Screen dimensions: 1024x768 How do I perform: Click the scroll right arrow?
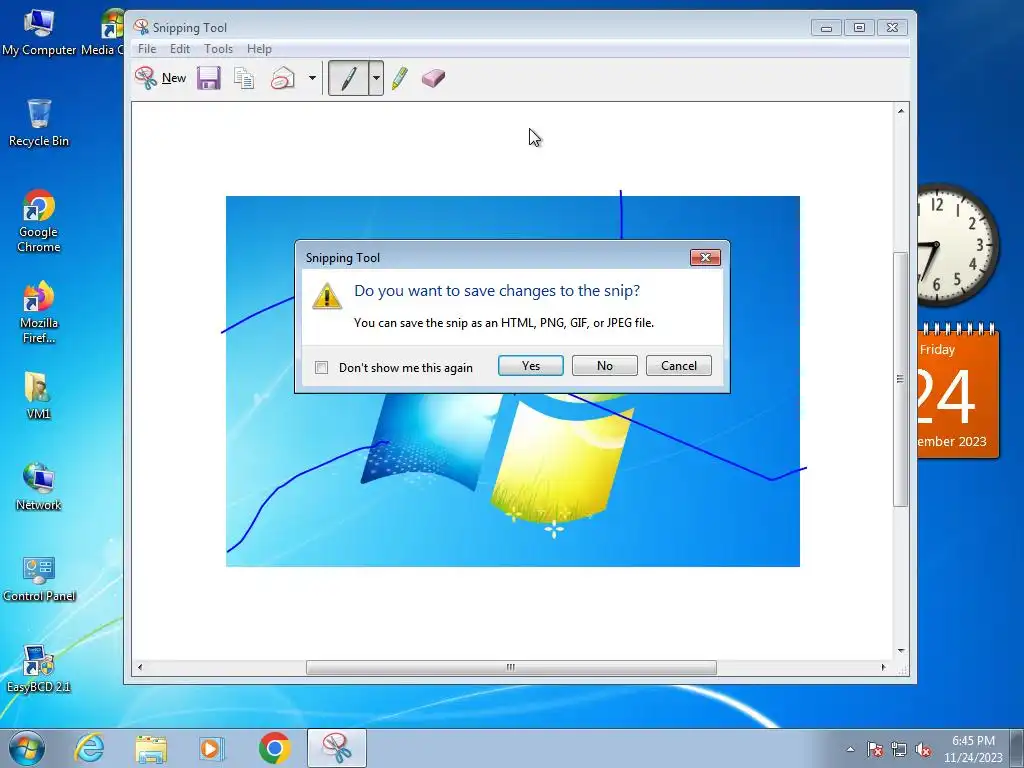tap(883, 667)
